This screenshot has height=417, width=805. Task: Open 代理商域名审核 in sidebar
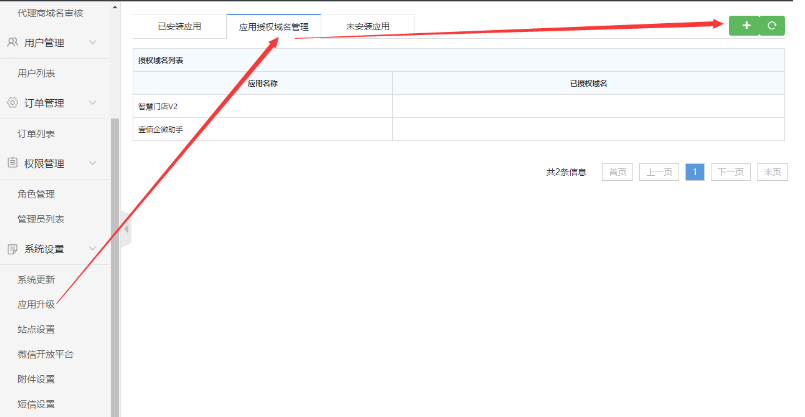50,13
